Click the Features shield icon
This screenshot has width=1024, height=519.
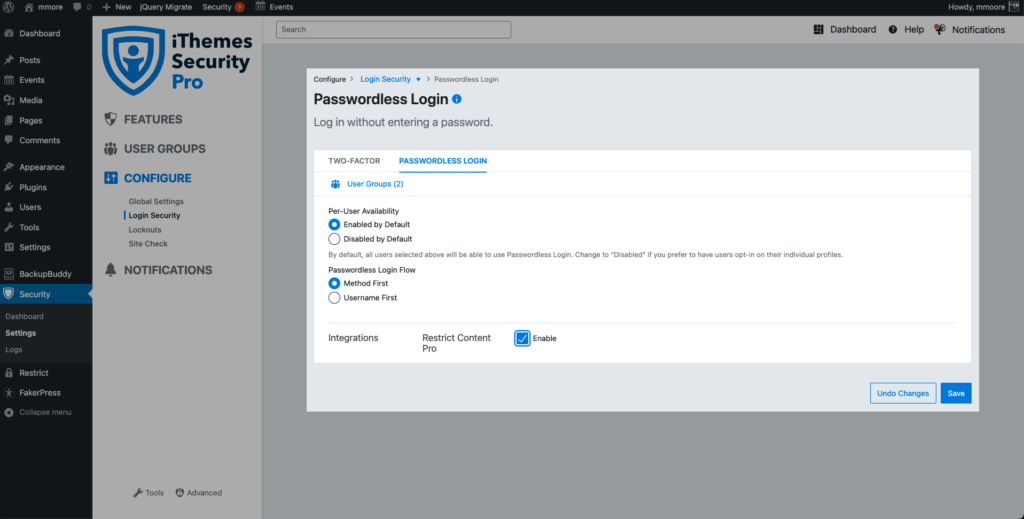(x=110, y=119)
